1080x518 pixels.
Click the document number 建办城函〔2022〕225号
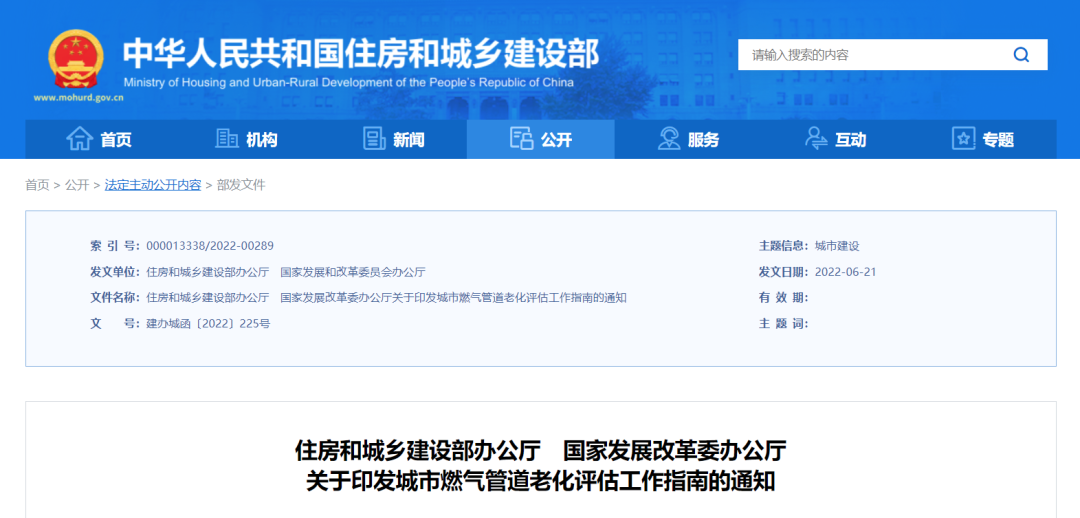pos(208,323)
